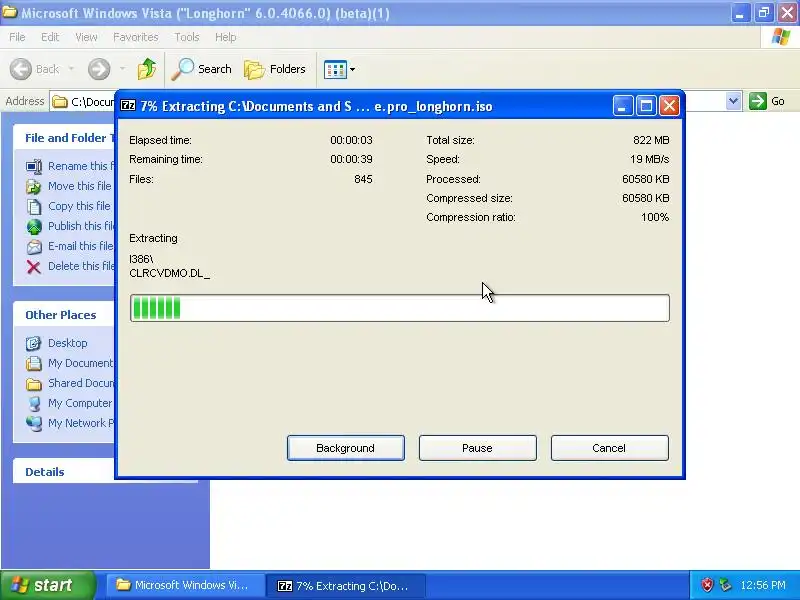The height and width of the screenshot is (600, 800).
Task: Click the Publish this file globe icon
Action: pos(34,227)
